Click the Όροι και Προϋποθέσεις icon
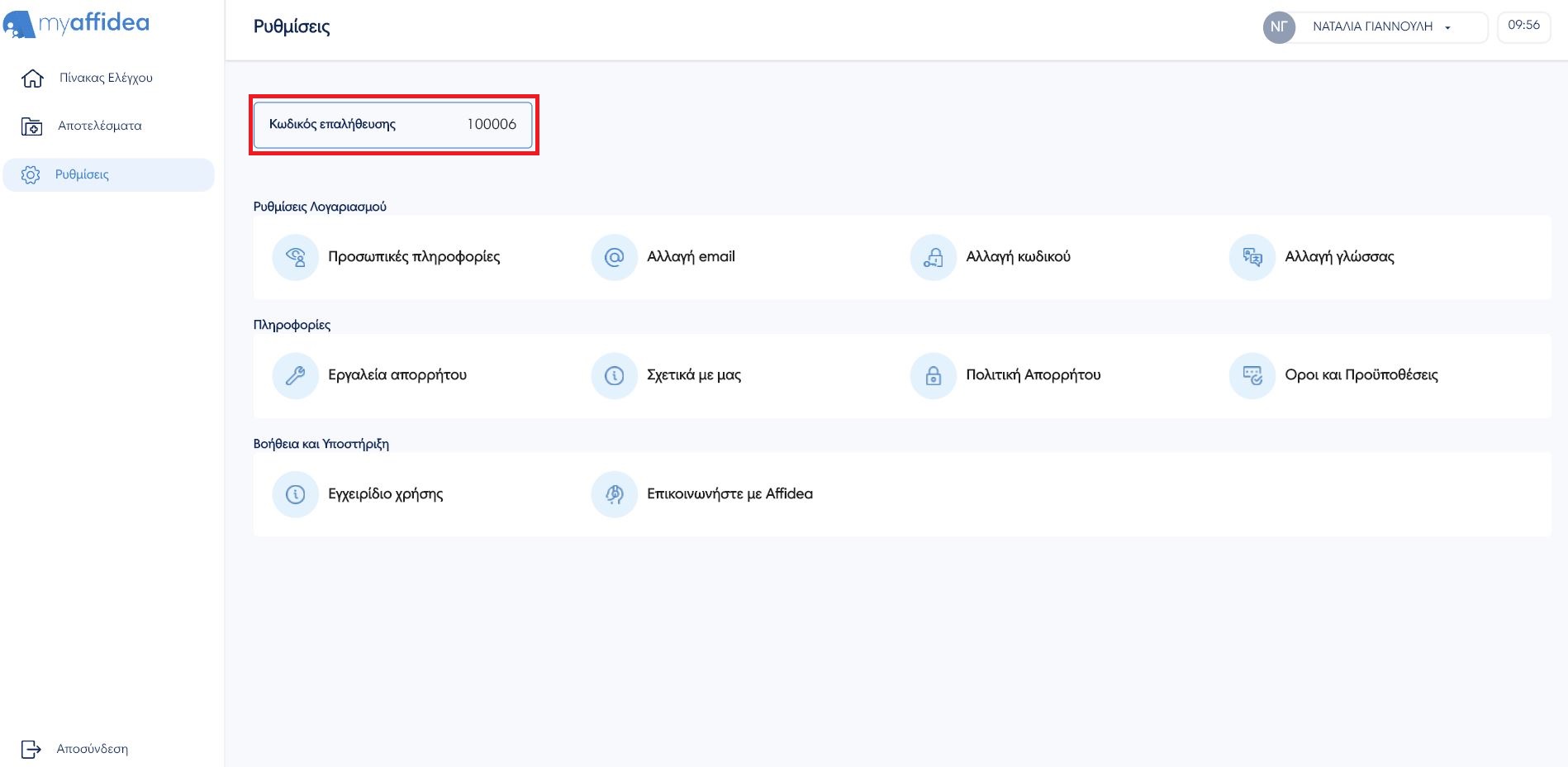 coord(1252,375)
